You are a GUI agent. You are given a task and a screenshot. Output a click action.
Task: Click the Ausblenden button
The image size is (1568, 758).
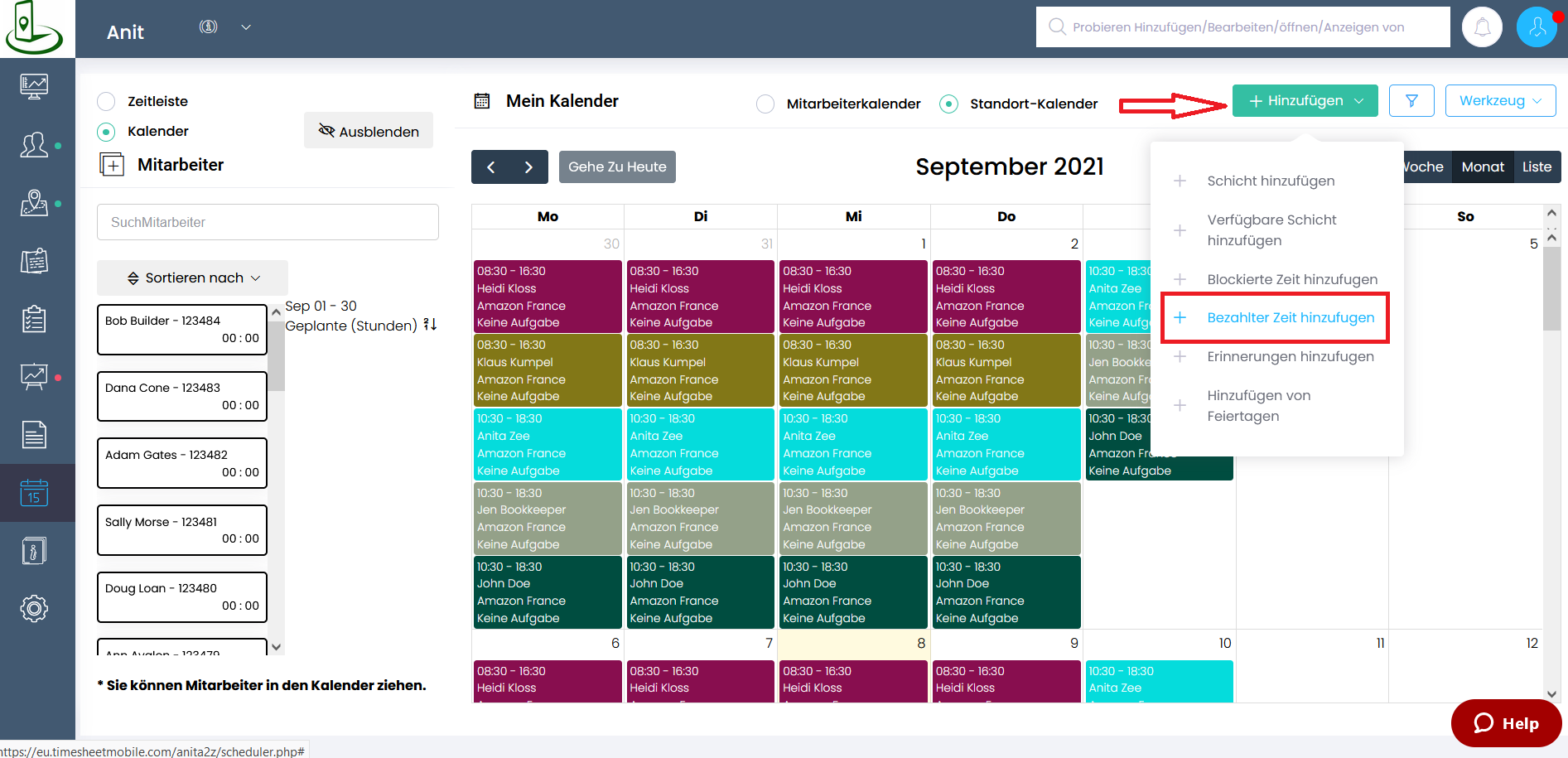pos(369,131)
